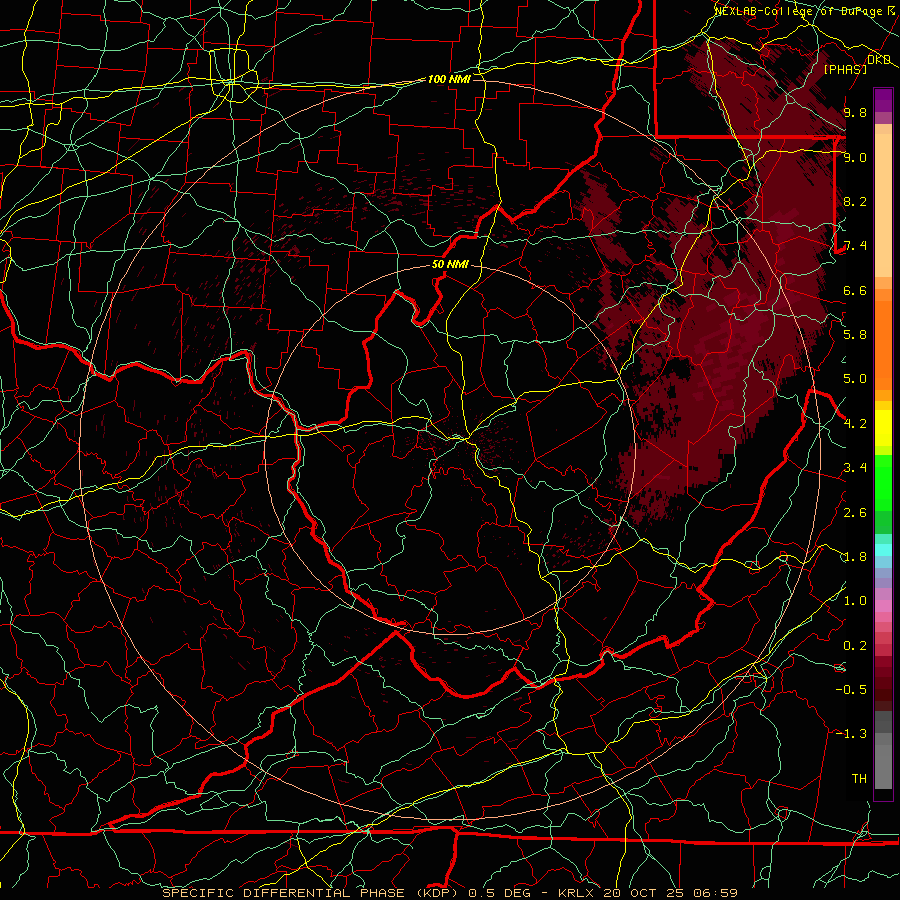This screenshot has width=900, height=900.
Task: Click the 6.6 color scale value
Action: tap(855, 290)
